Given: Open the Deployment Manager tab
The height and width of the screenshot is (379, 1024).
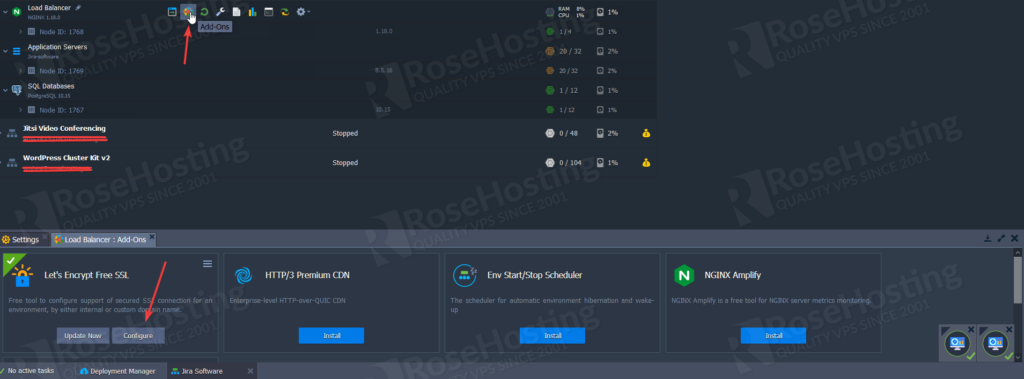Looking at the screenshot, I should pyautogui.click(x=118, y=371).
